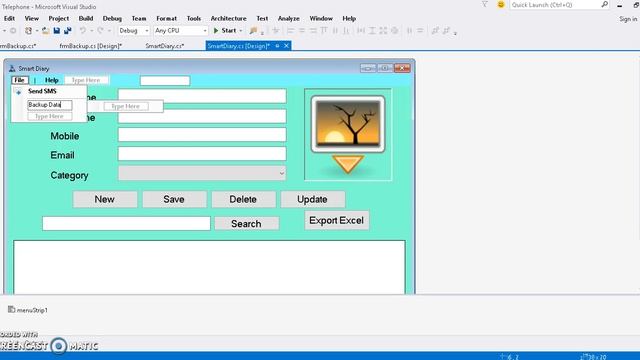Open the Format menu

tap(167, 18)
